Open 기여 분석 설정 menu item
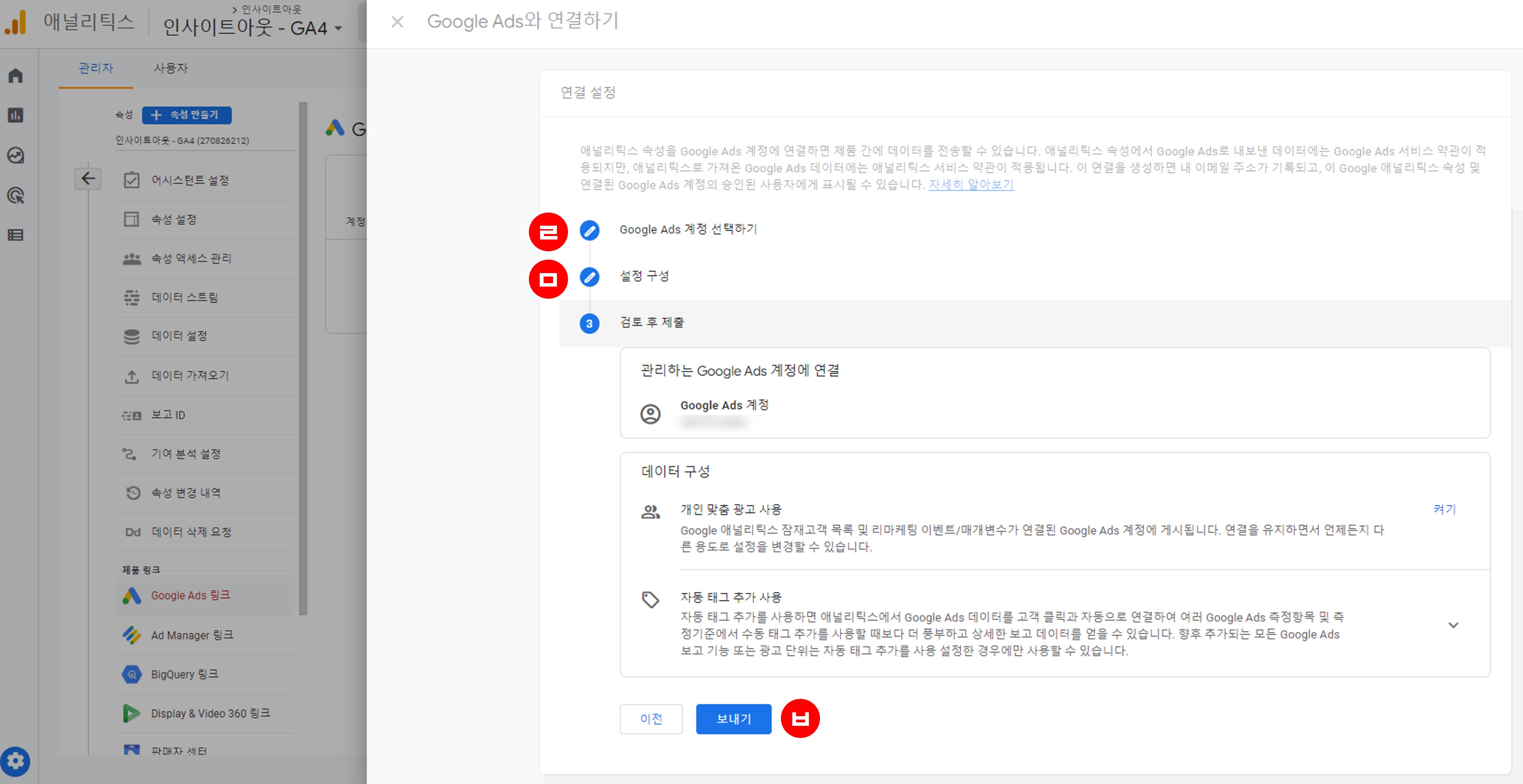The width and height of the screenshot is (1523, 784). point(206,454)
